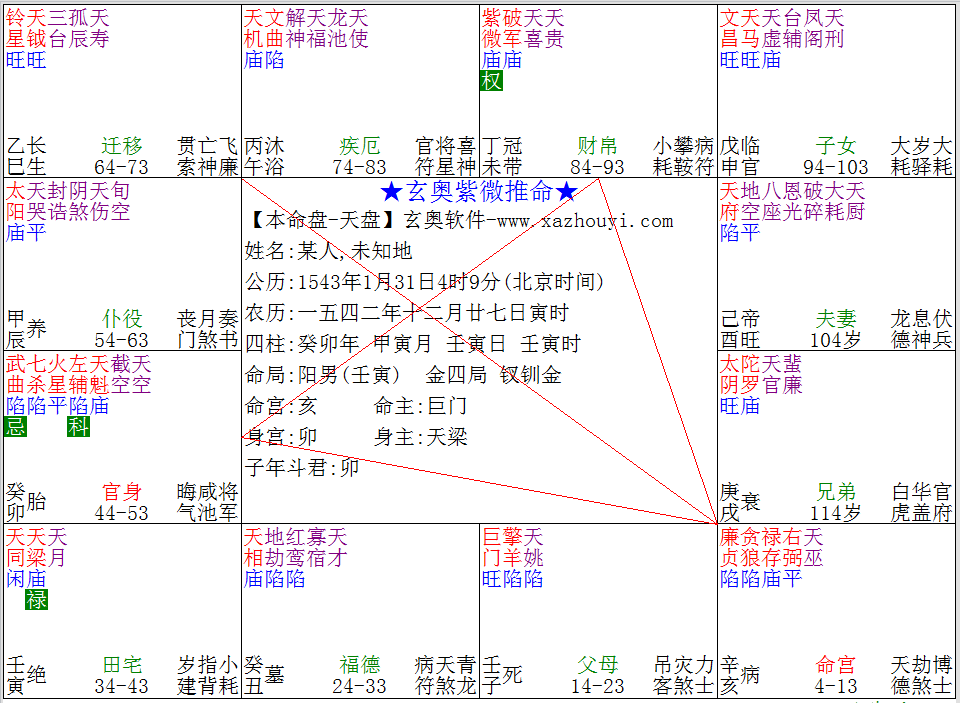Click the 命主:巨门 entry
The height and width of the screenshot is (703, 960).
421,406
